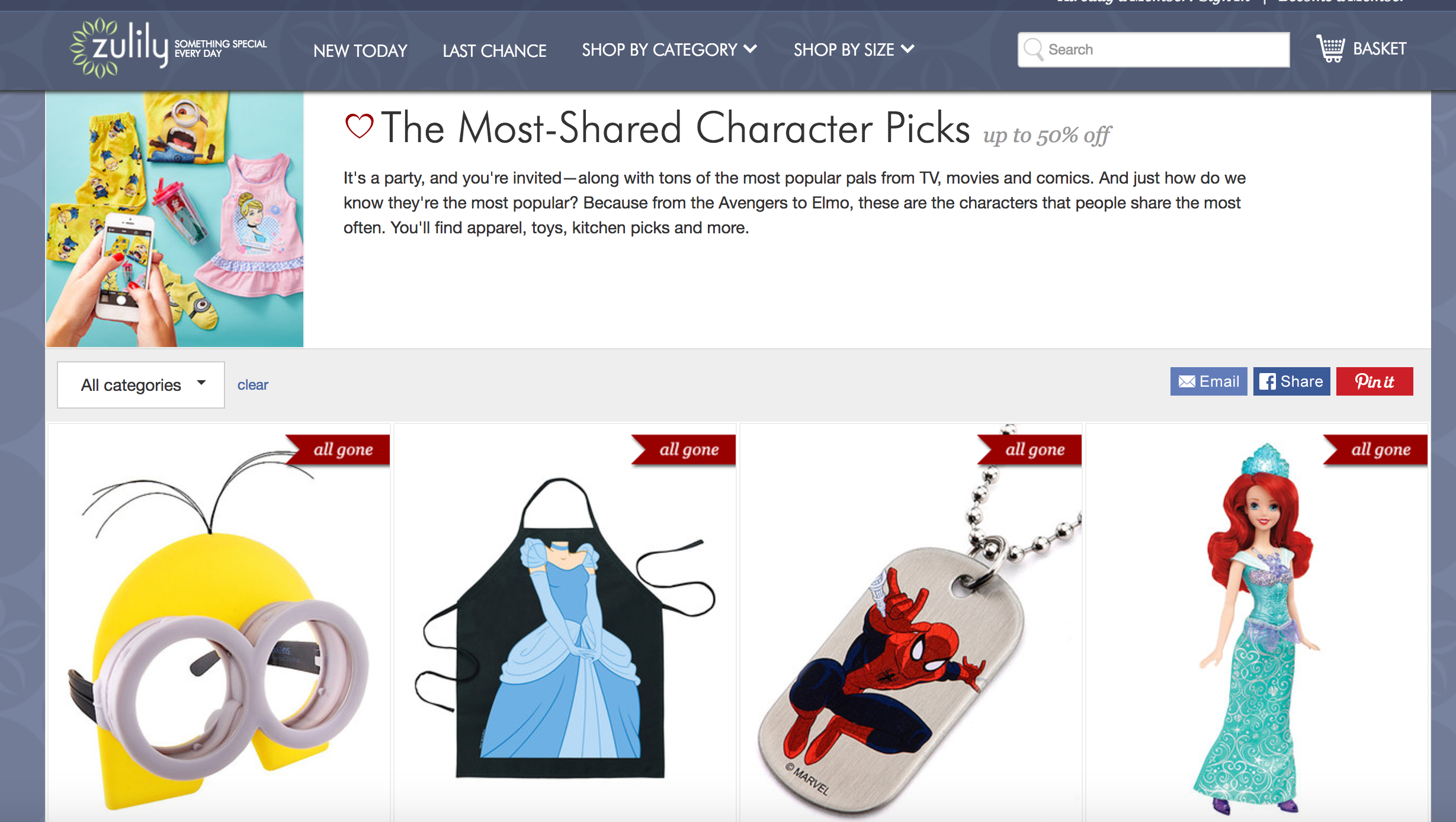The width and height of the screenshot is (1456, 822).
Task: Open the basket cart icon
Action: [1331, 49]
